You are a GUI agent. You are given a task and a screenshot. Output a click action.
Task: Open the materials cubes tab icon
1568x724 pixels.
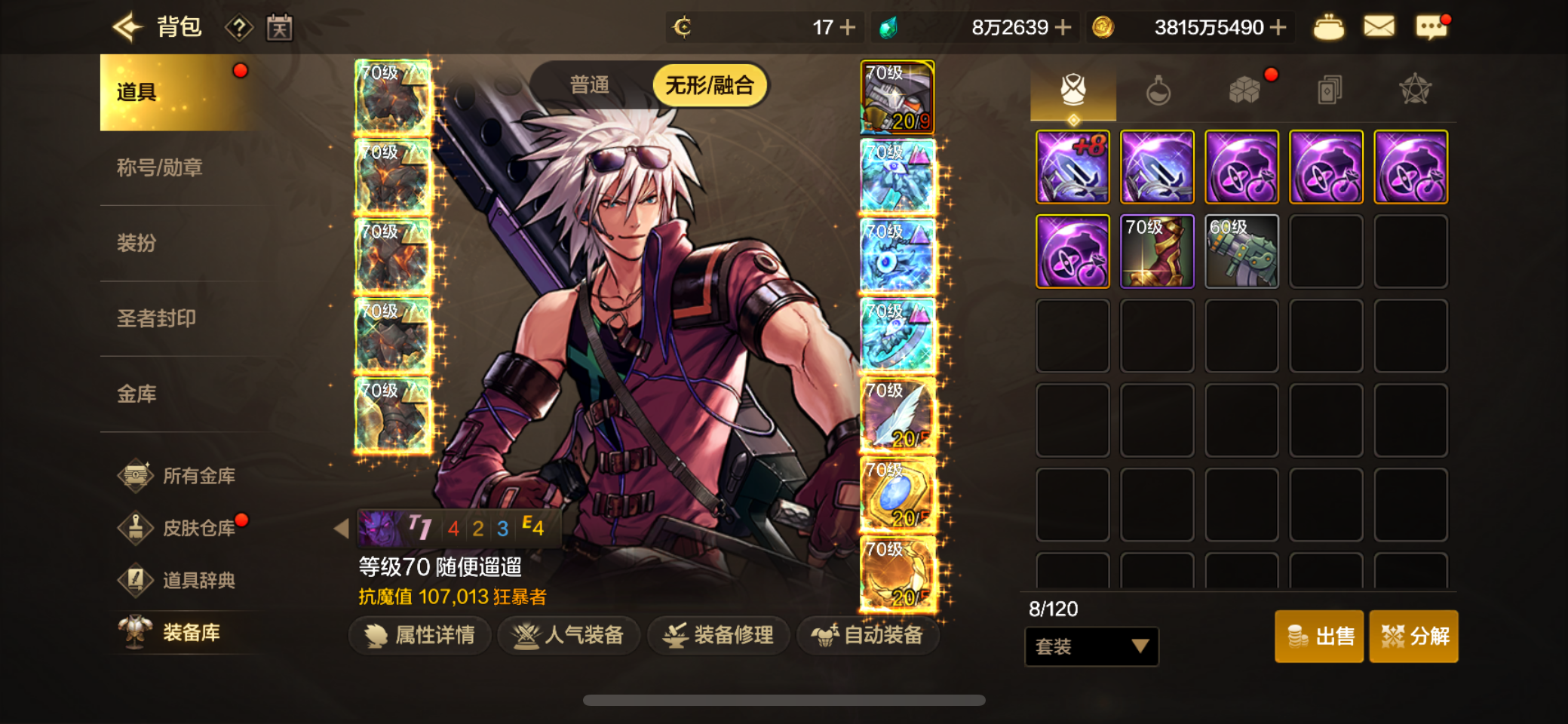(1244, 91)
